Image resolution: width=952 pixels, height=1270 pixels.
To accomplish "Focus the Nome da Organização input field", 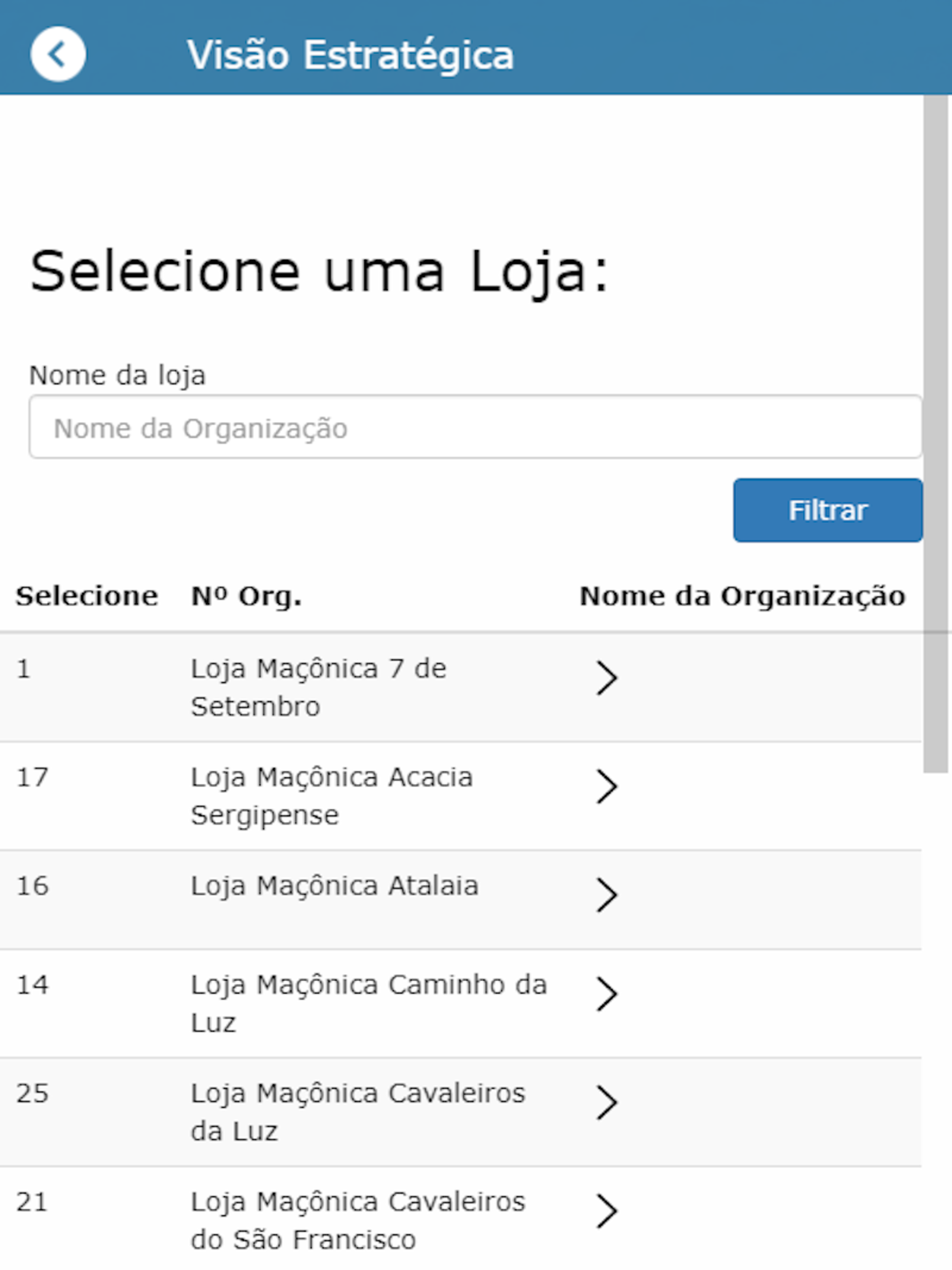I will [476, 427].
